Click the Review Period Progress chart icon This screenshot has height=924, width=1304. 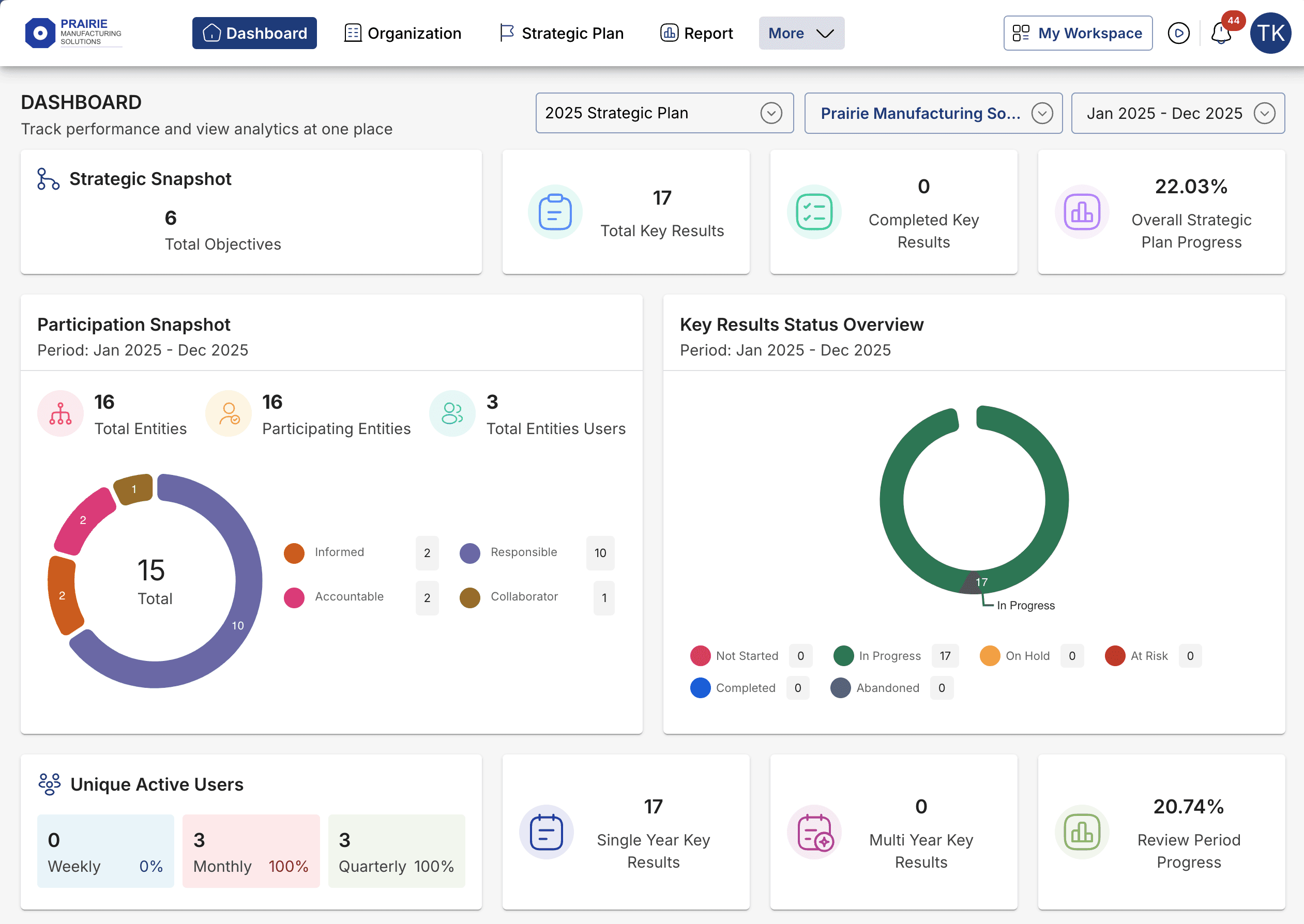(x=1082, y=833)
